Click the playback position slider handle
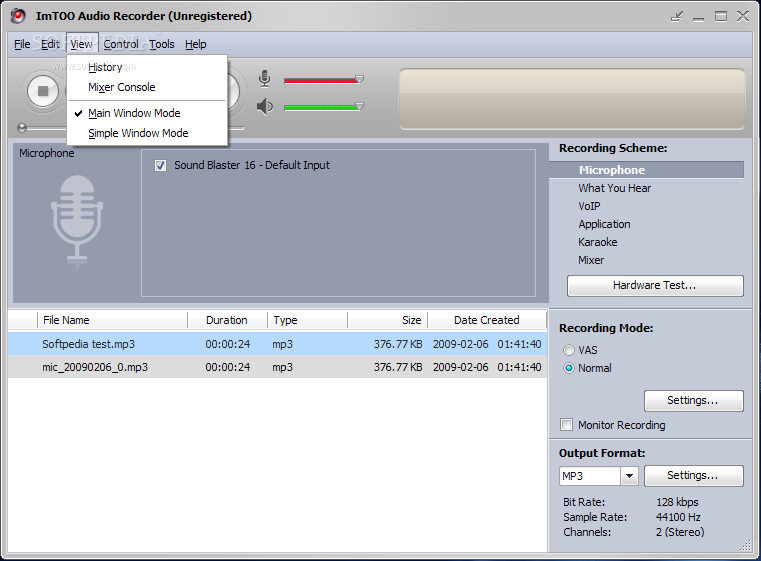This screenshot has height=561, width=761. (x=21, y=128)
